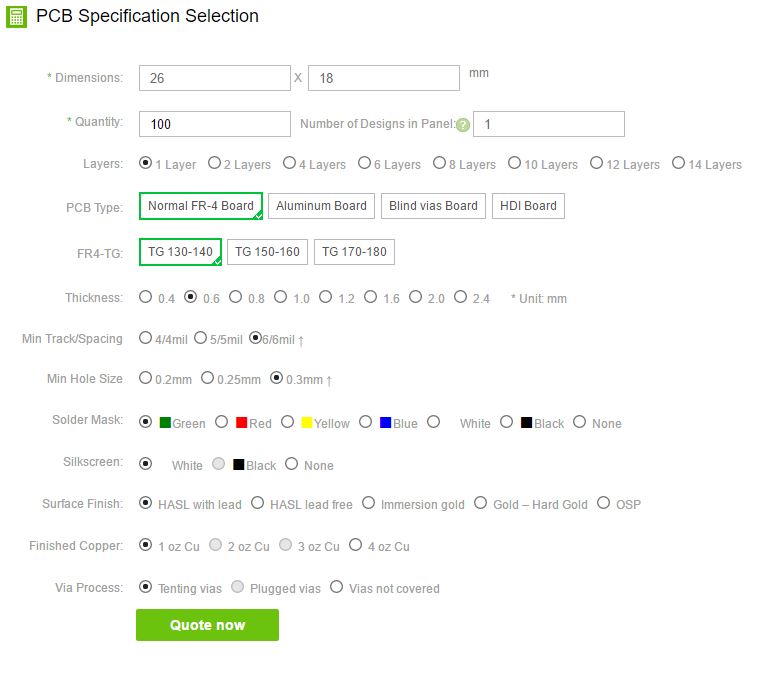Viewport: 758px width, 679px height.
Task: Click the Yellow solder mask swatch
Action: coord(307,423)
